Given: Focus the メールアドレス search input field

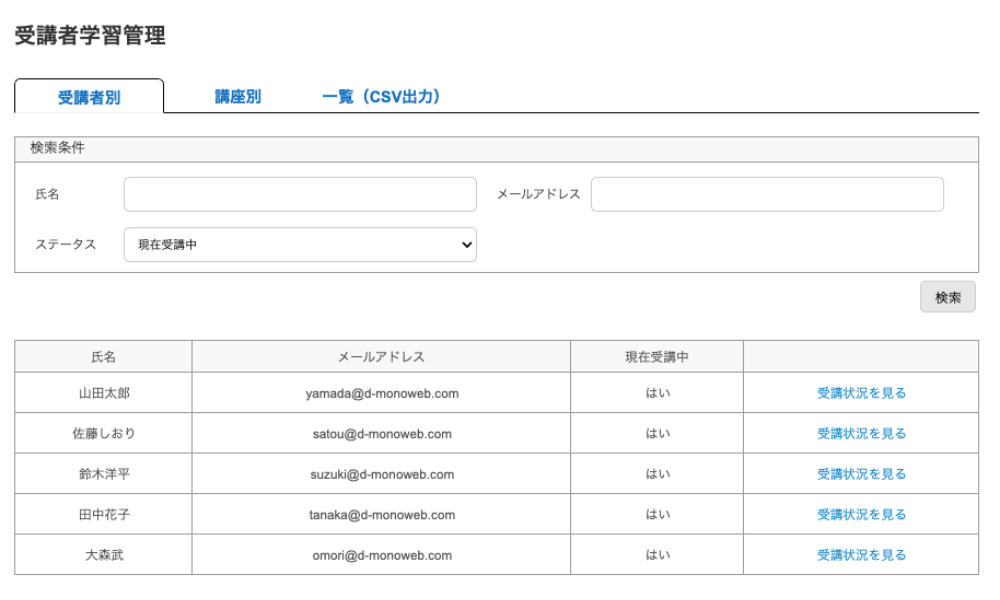Looking at the screenshot, I should click(767, 194).
